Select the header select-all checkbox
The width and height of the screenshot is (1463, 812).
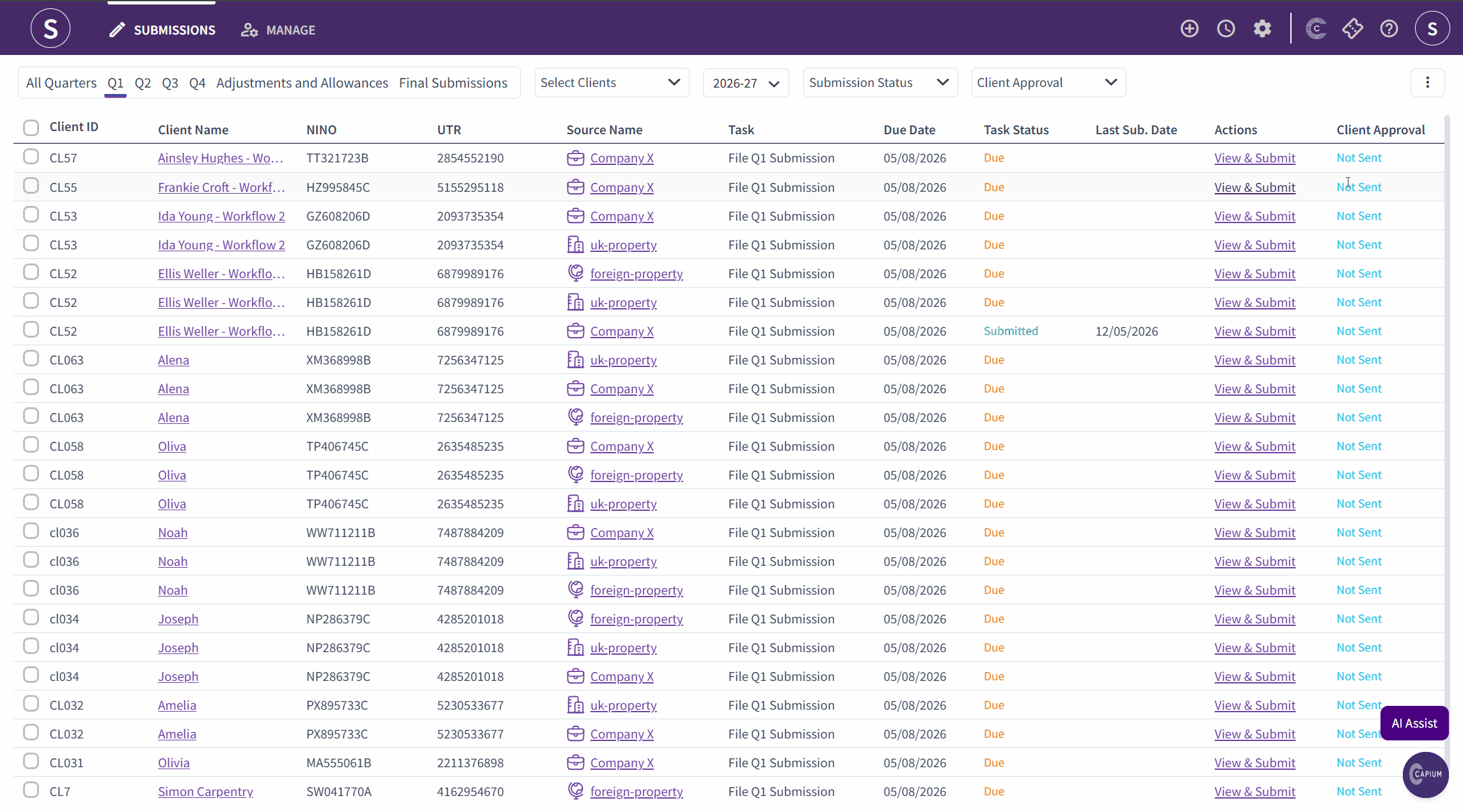[x=31, y=127]
